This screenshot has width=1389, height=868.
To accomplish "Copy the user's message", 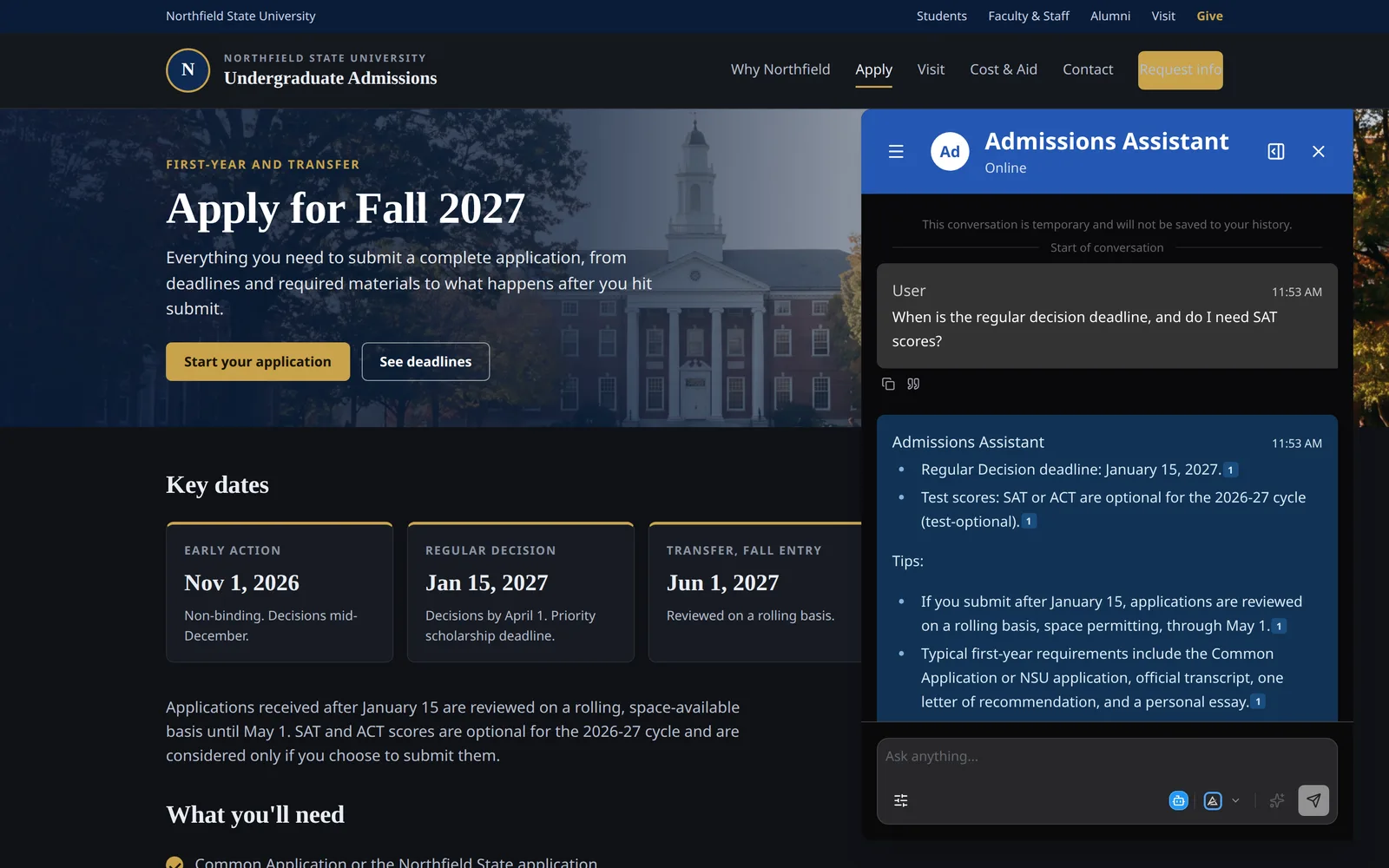I will [x=888, y=384].
